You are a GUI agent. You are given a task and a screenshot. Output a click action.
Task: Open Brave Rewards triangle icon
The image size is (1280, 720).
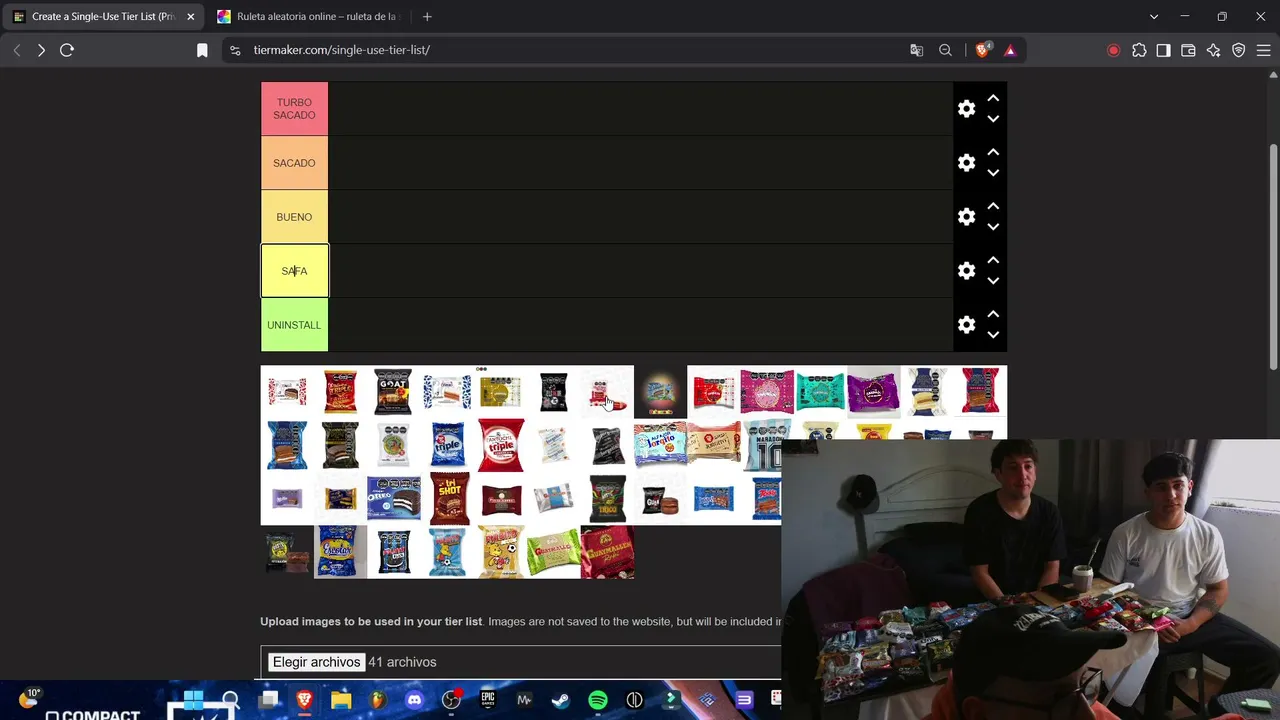tap(1010, 50)
